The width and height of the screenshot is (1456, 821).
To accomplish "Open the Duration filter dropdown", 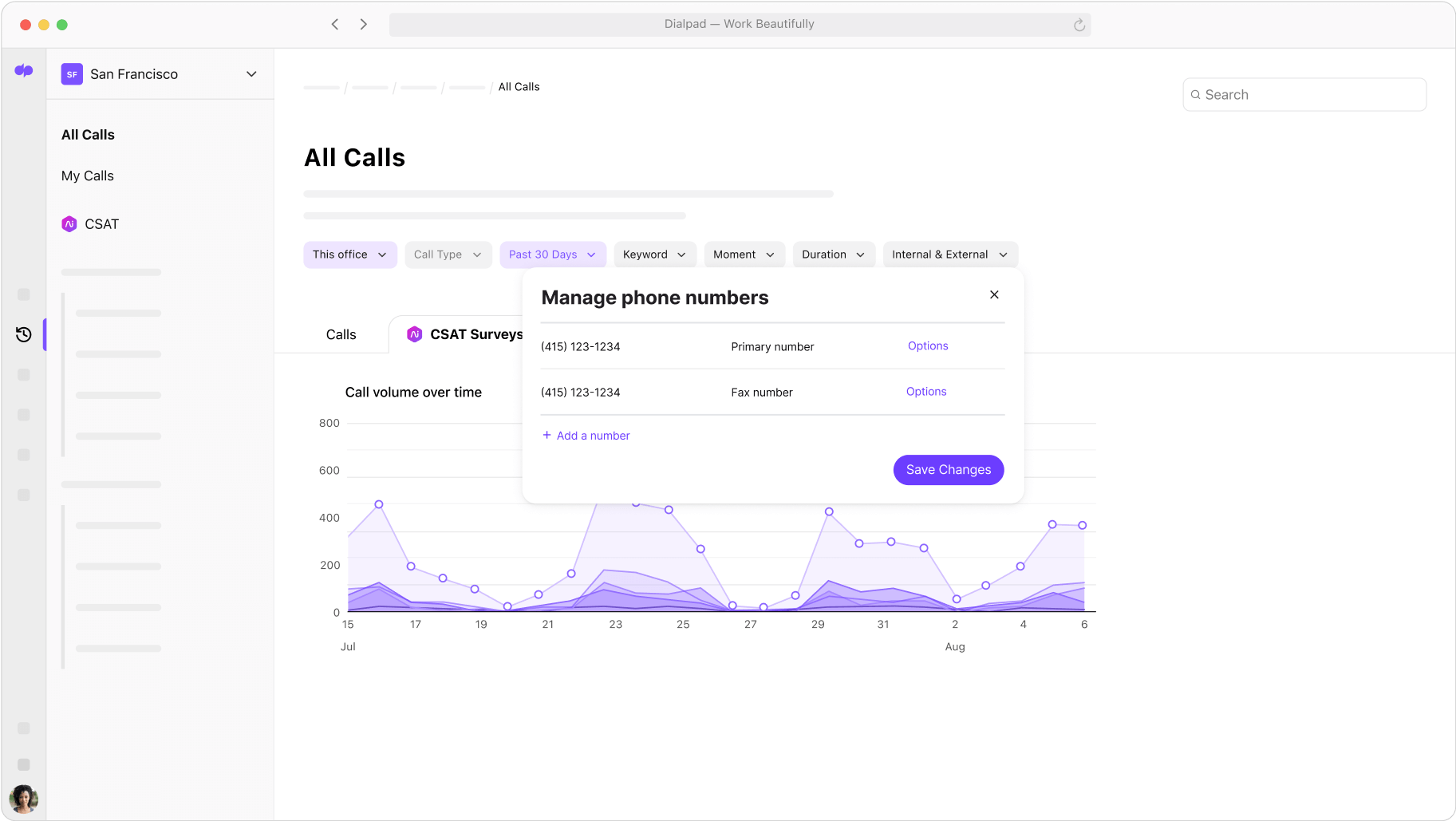I will click(834, 255).
